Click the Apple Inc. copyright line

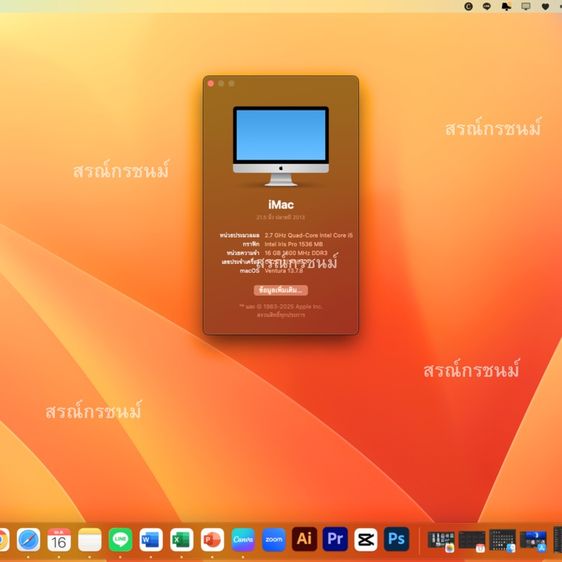[281, 306]
